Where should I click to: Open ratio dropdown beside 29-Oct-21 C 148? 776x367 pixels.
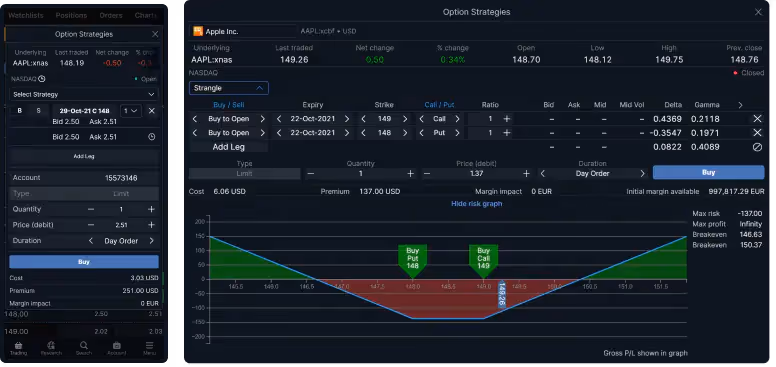point(131,111)
